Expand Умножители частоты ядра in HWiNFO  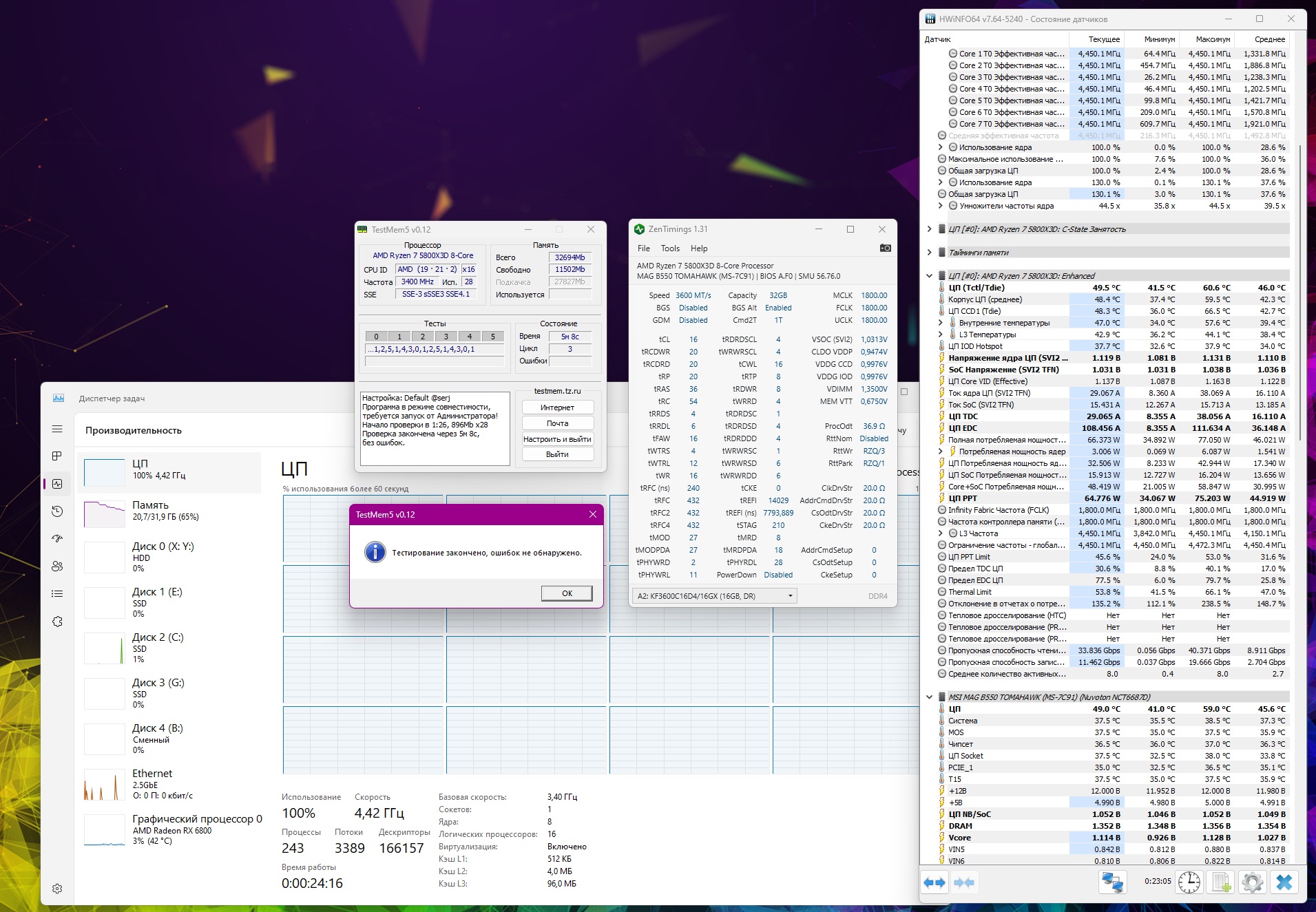941,206
